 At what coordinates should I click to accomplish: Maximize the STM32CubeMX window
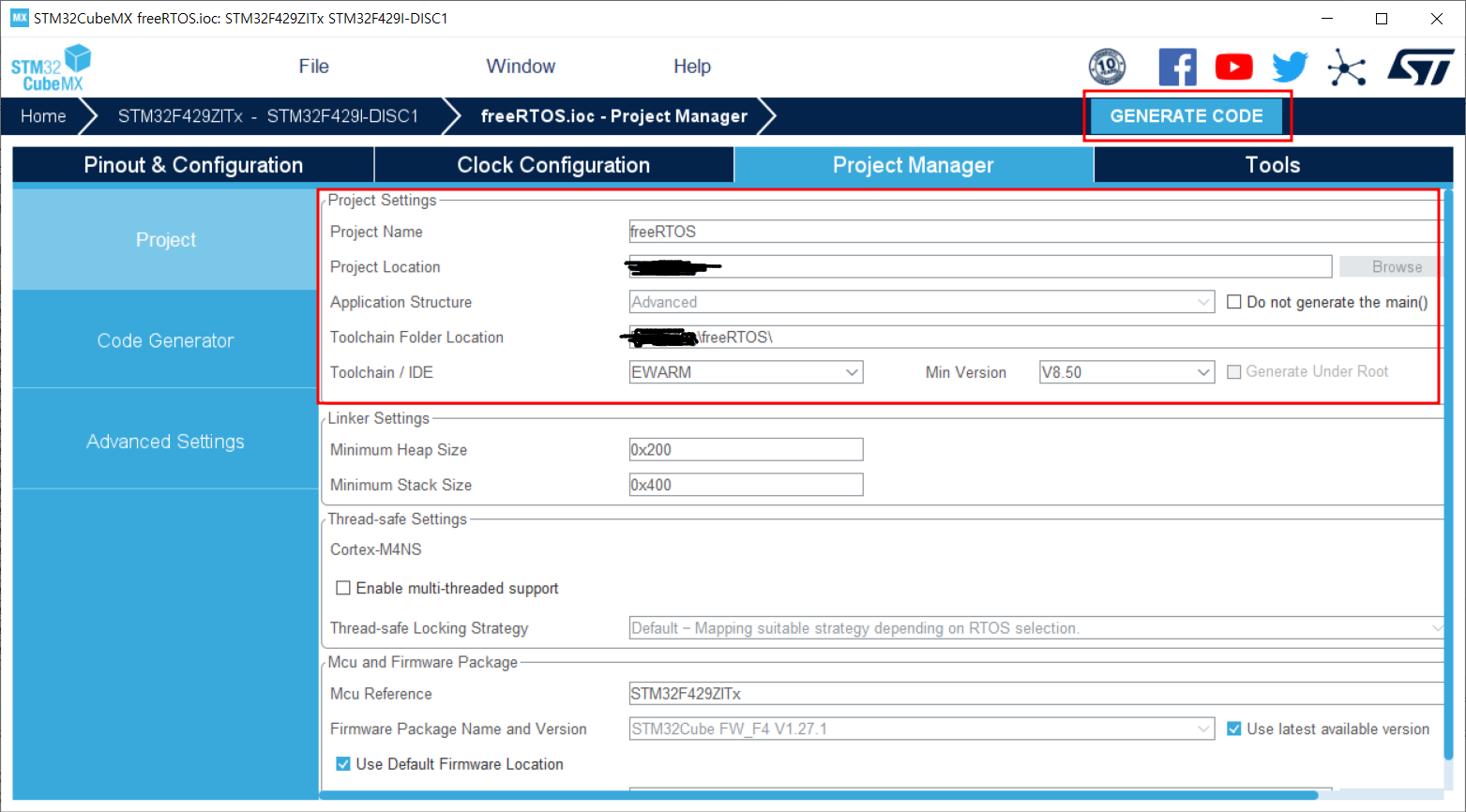pyautogui.click(x=1382, y=18)
